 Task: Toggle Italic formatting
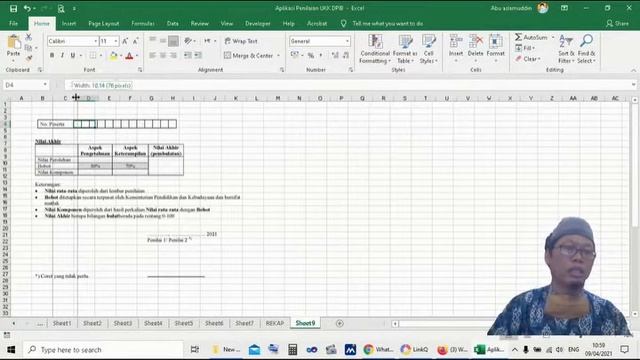point(62,55)
